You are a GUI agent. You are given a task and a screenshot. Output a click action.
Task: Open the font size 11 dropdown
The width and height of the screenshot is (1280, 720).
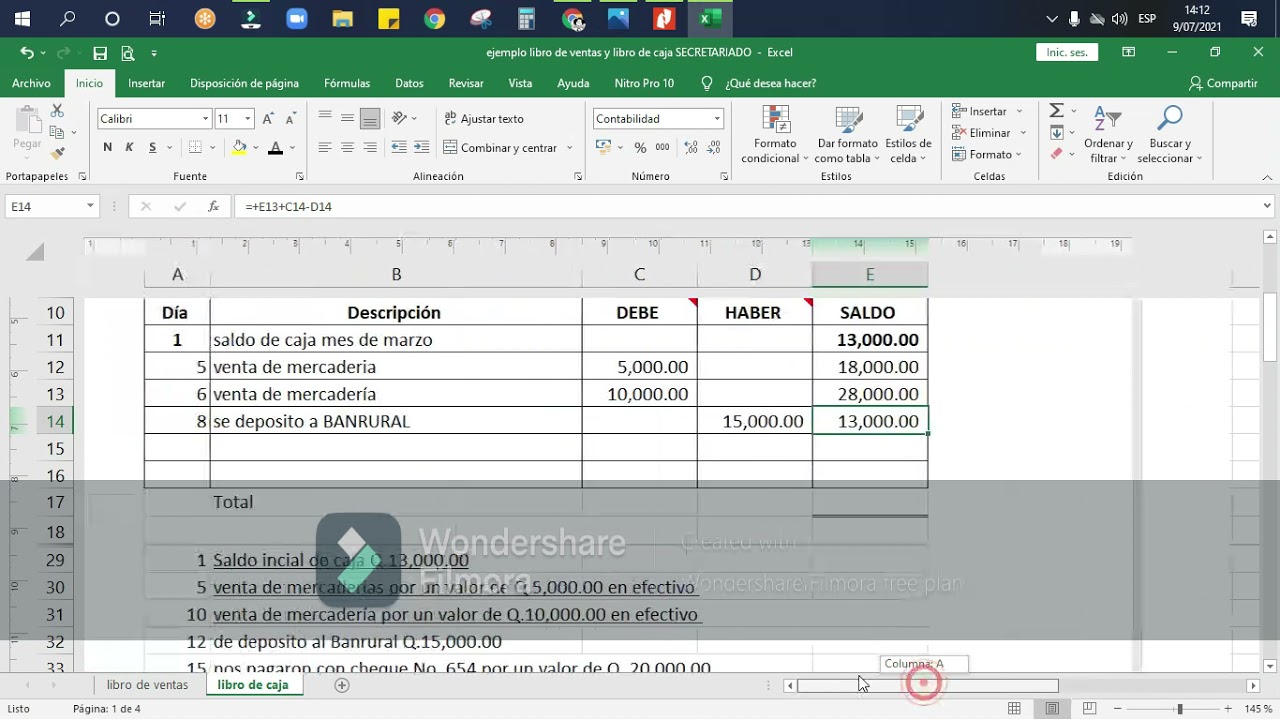[248, 119]
